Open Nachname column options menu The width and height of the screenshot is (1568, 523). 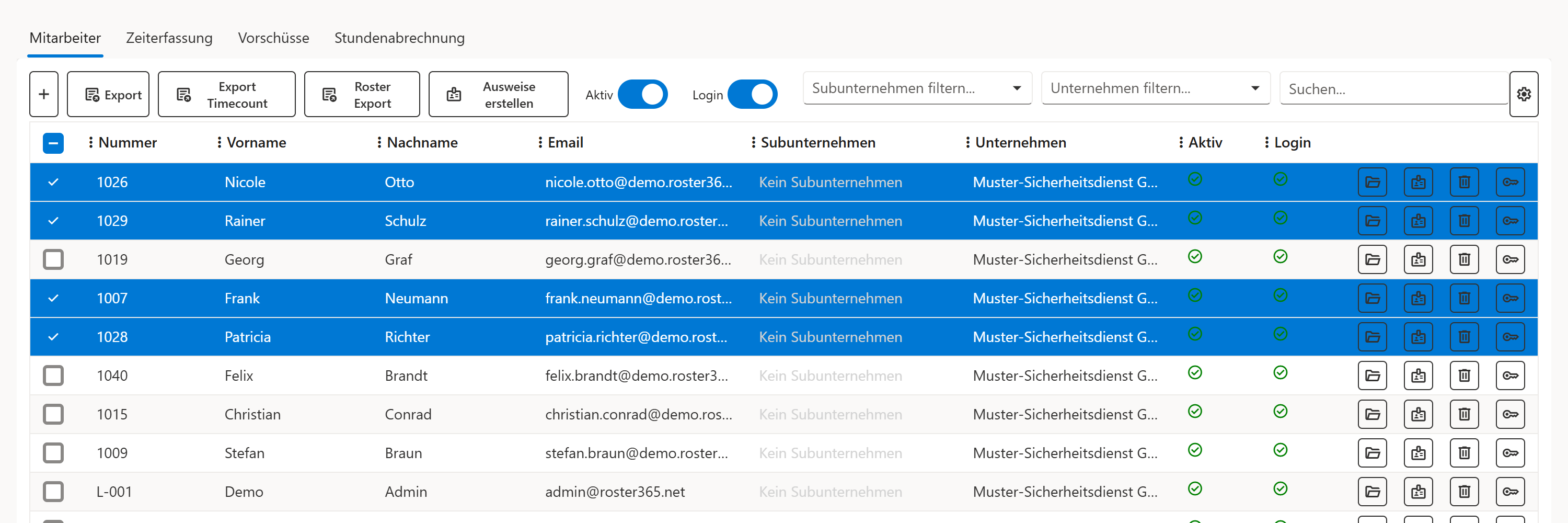click(x=379, y=142)
